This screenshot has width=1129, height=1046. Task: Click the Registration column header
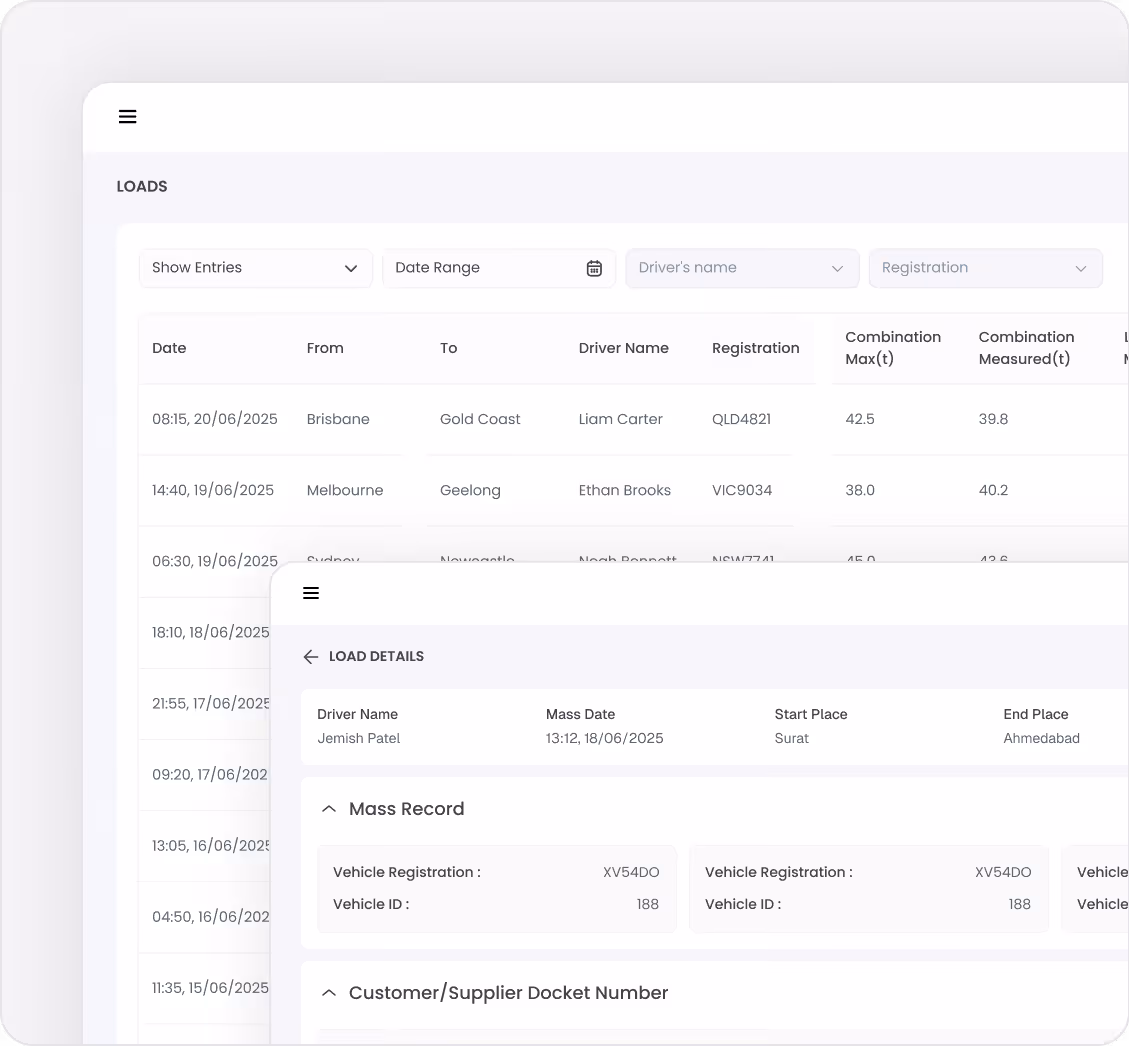pos(755,348)
